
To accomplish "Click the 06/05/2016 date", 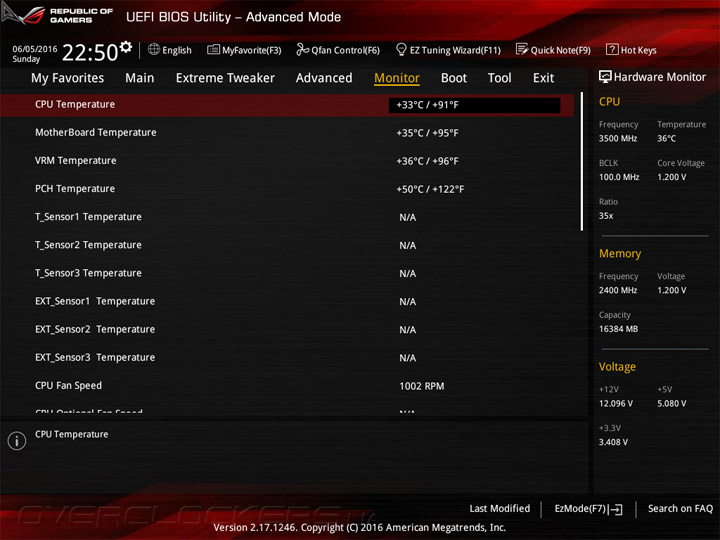I will pos(35,49).
